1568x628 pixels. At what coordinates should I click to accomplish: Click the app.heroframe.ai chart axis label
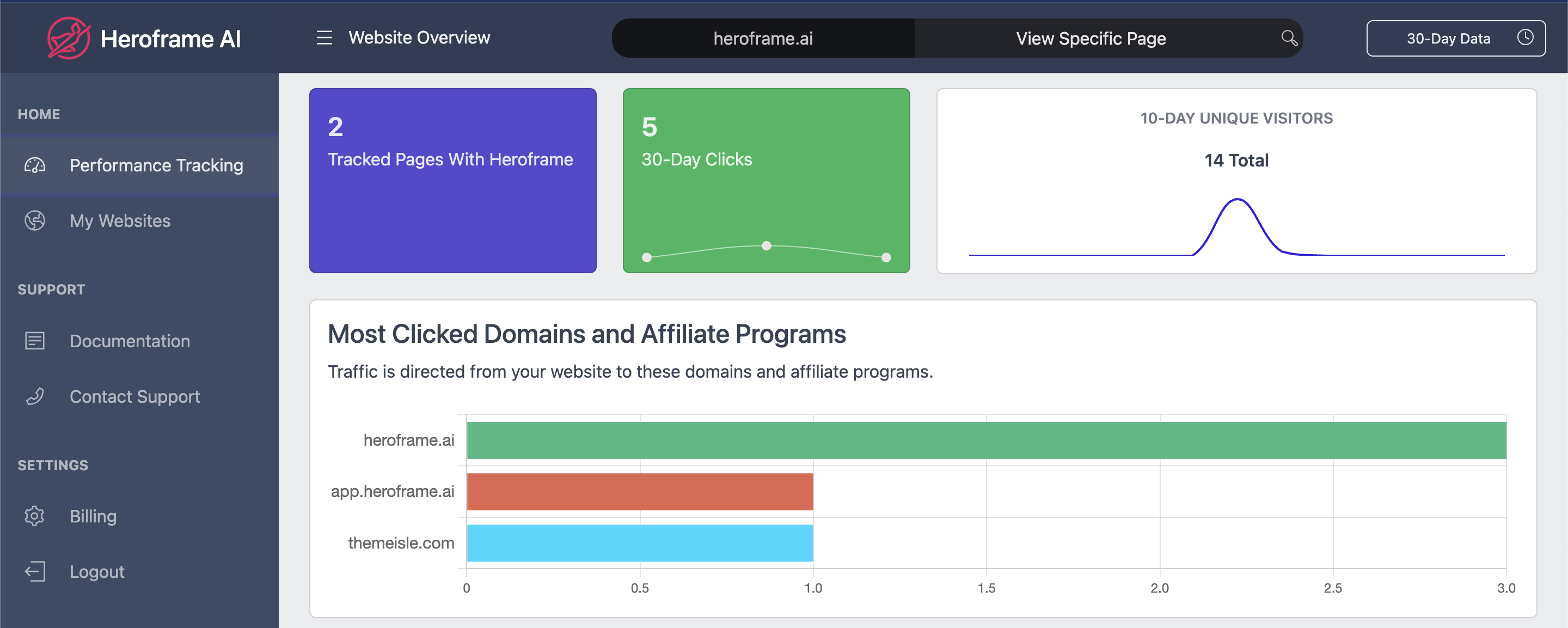[x=392, y=492]
